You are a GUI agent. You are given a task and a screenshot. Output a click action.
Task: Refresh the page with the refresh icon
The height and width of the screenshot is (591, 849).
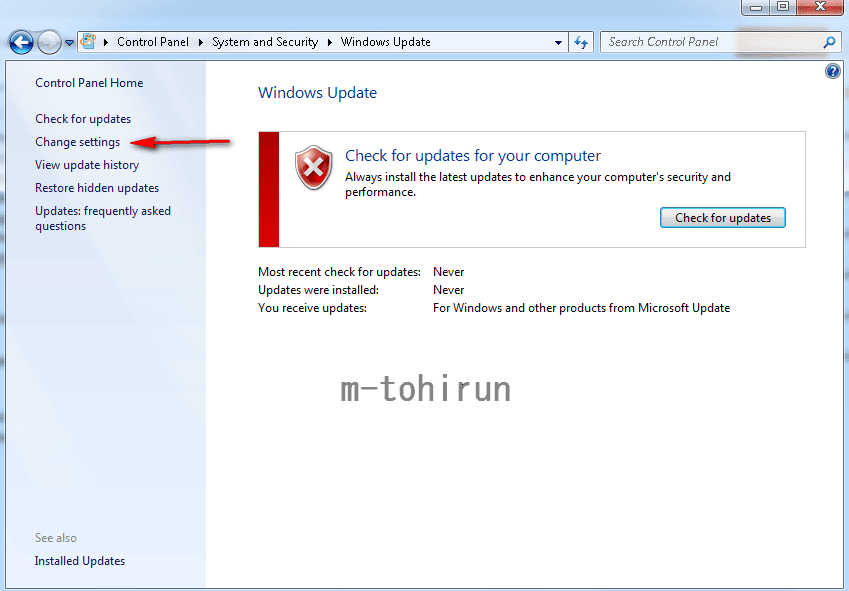pos(581,42)
